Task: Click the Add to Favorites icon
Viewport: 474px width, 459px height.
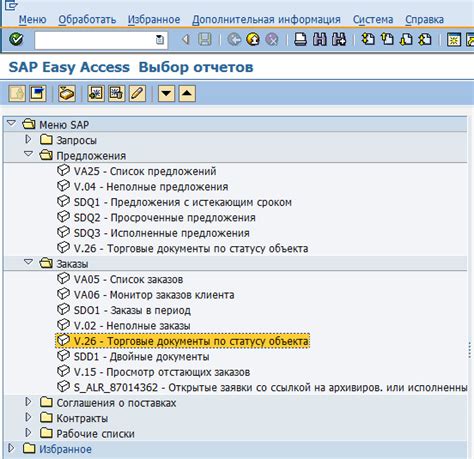Action: (x=96, y=93)
